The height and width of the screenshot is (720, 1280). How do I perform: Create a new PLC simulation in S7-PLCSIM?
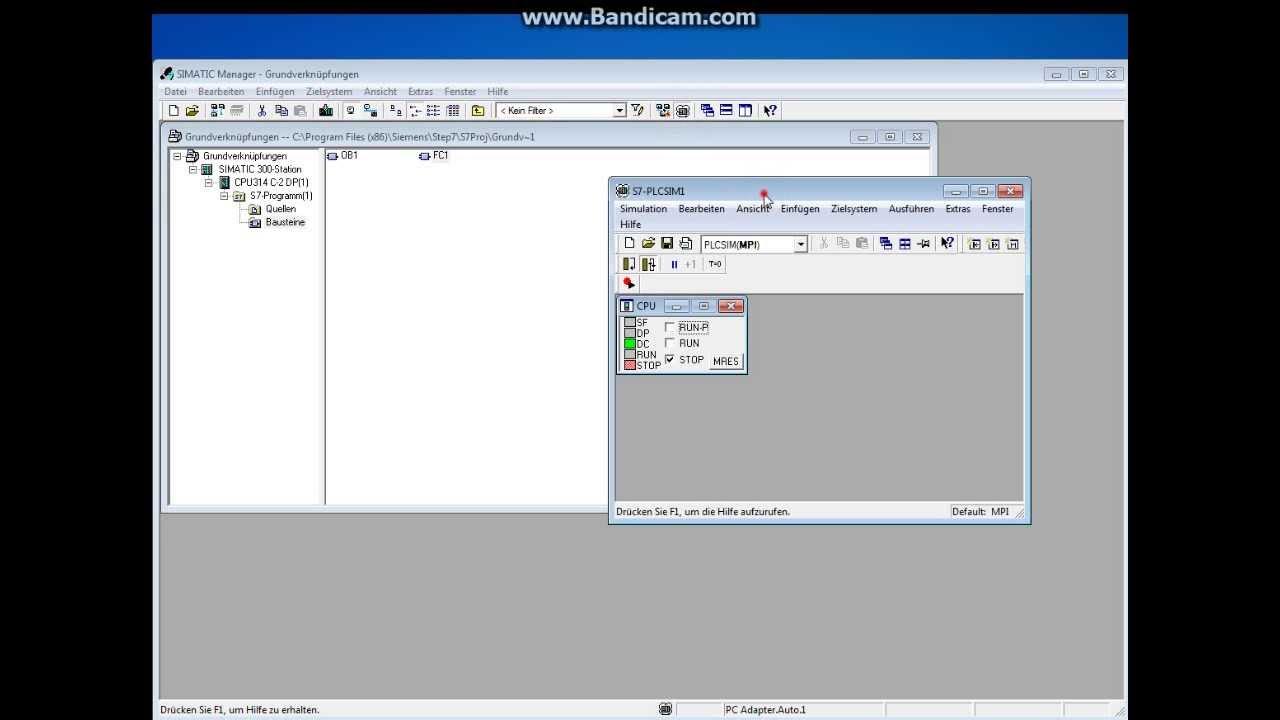click(x=629, y=244)
